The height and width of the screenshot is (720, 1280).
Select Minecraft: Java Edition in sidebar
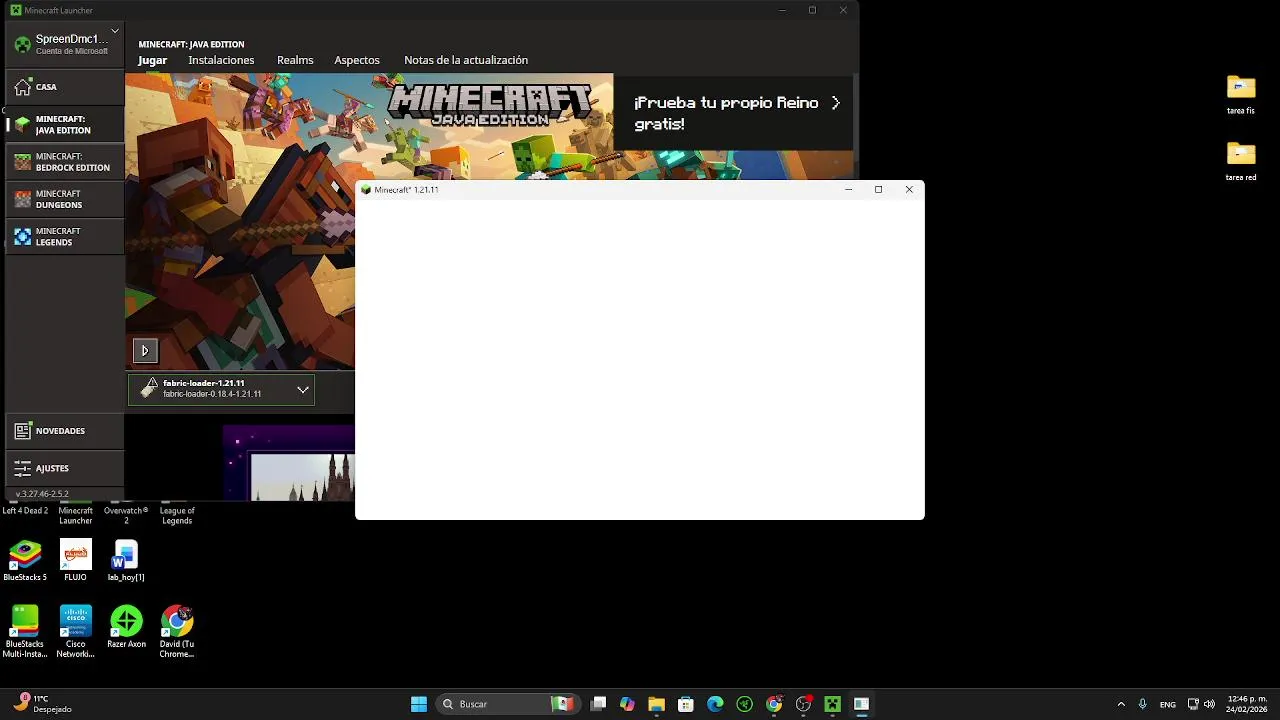(64, 125)
